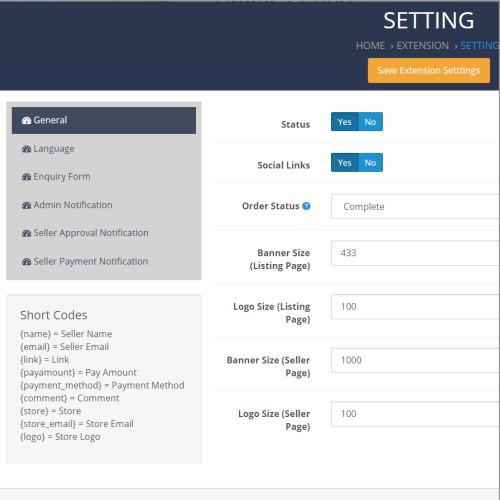
Task: Click the icon beside Seller Payment Notification
Action: pos(26,262)
